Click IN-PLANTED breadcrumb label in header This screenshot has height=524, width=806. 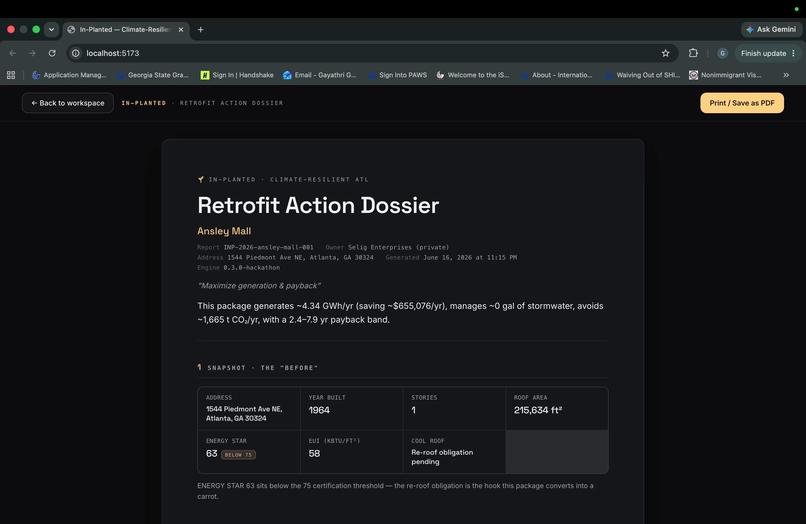coord(144,103)
